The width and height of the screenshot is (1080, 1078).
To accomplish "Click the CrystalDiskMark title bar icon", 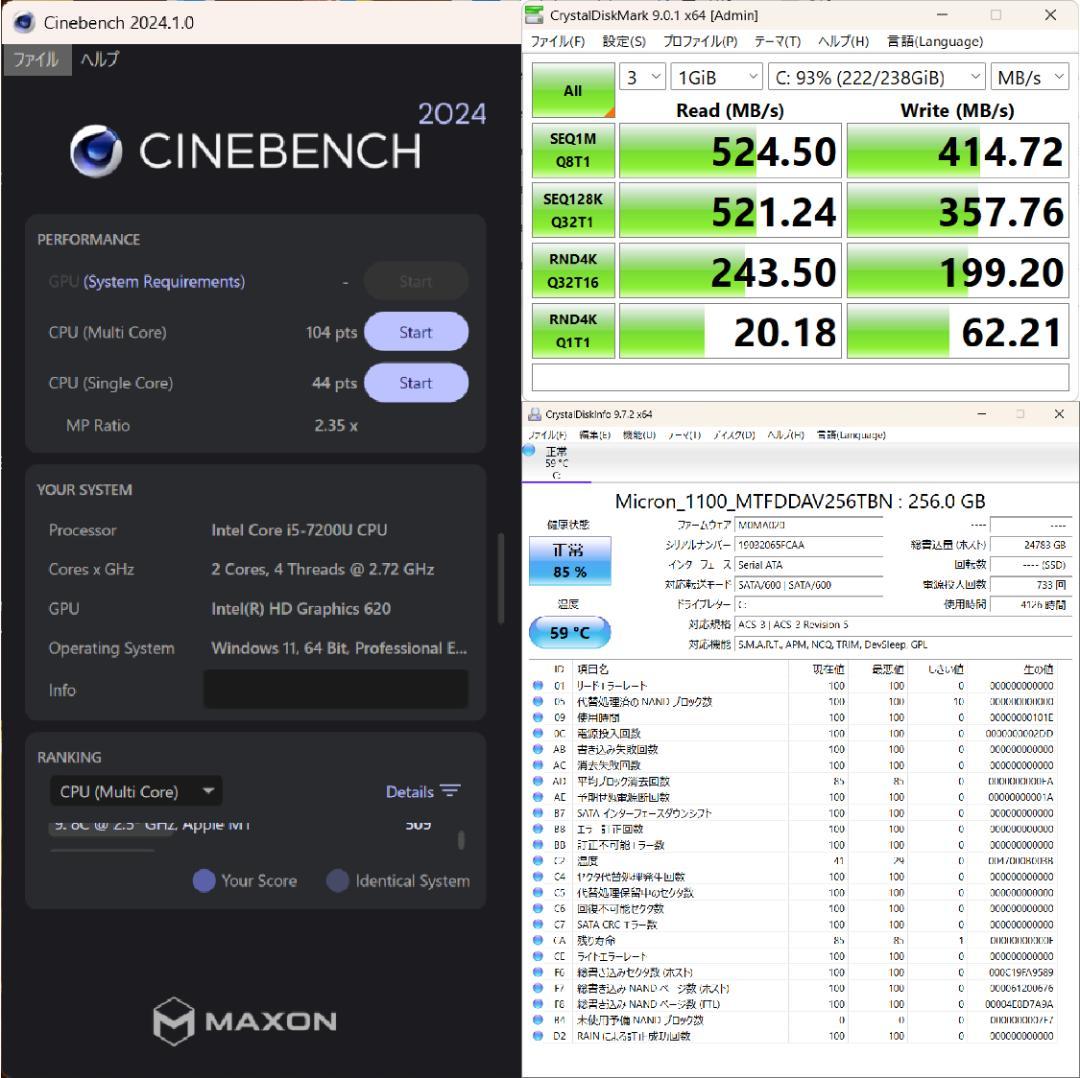I will click(536, 15).
